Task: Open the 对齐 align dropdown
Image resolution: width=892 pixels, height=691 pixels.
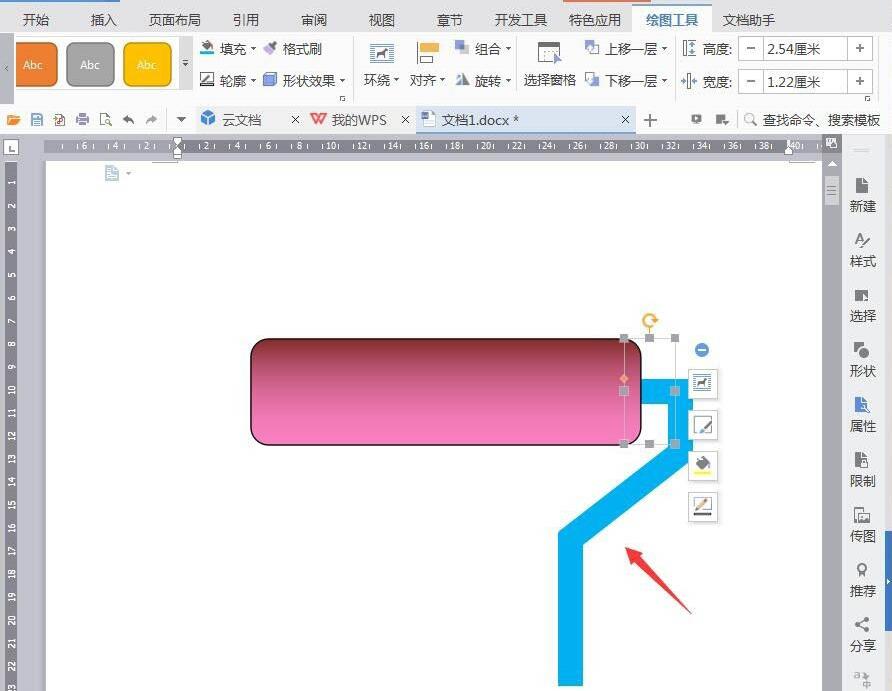Action: tap(427, 65)
